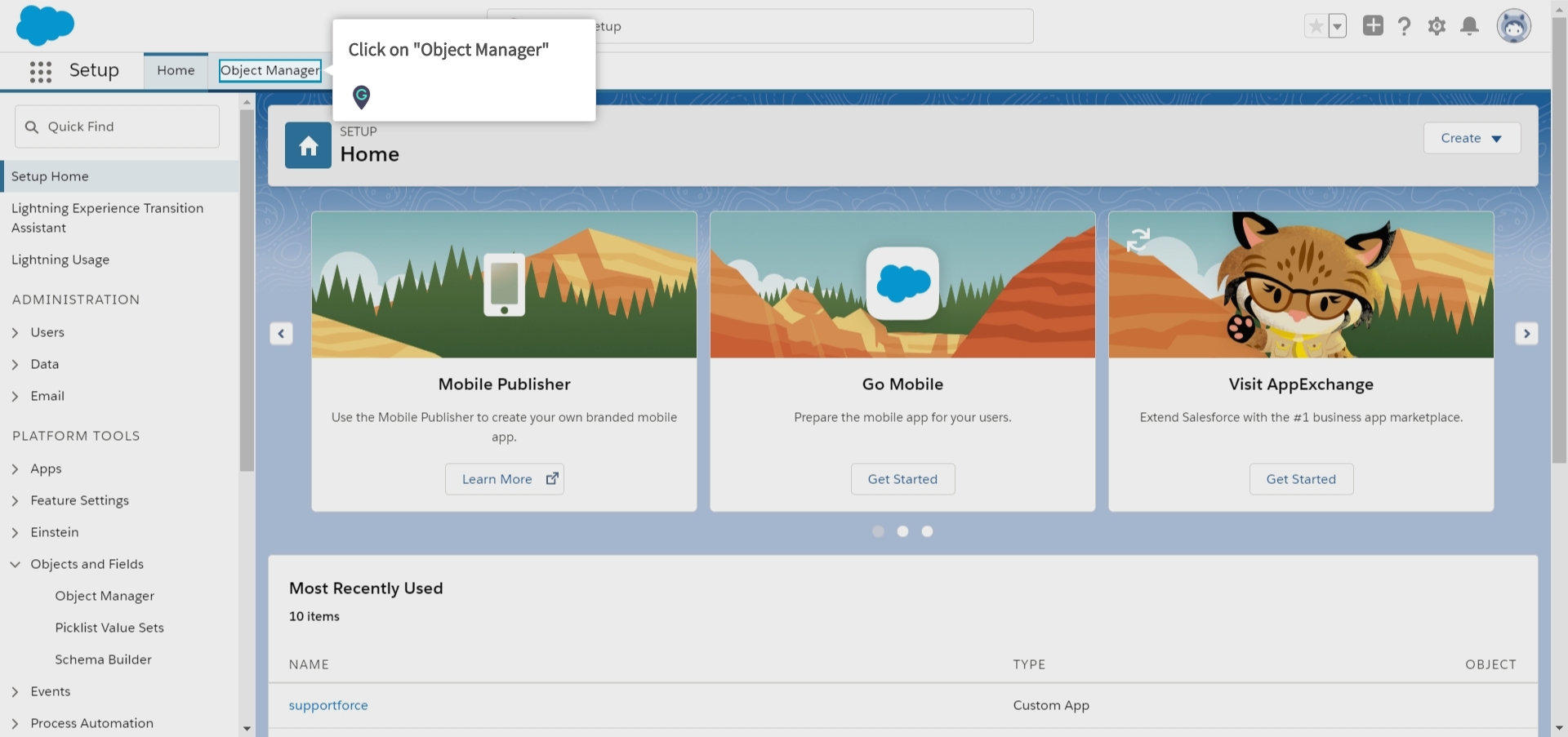Open the help question mark icon

[x=1404, y=26]
